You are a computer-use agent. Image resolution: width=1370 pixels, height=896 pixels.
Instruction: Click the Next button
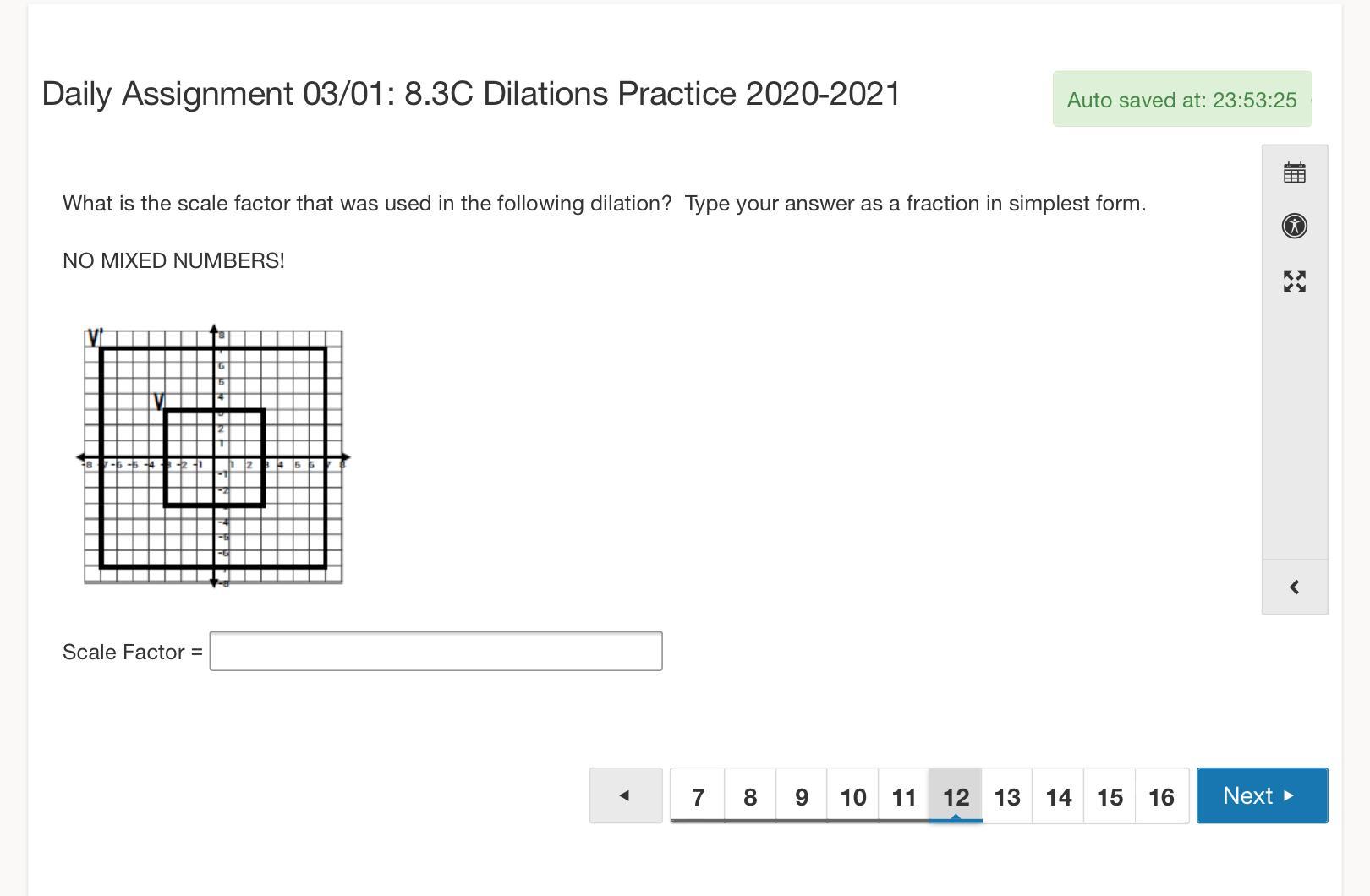pos(1261,795)
